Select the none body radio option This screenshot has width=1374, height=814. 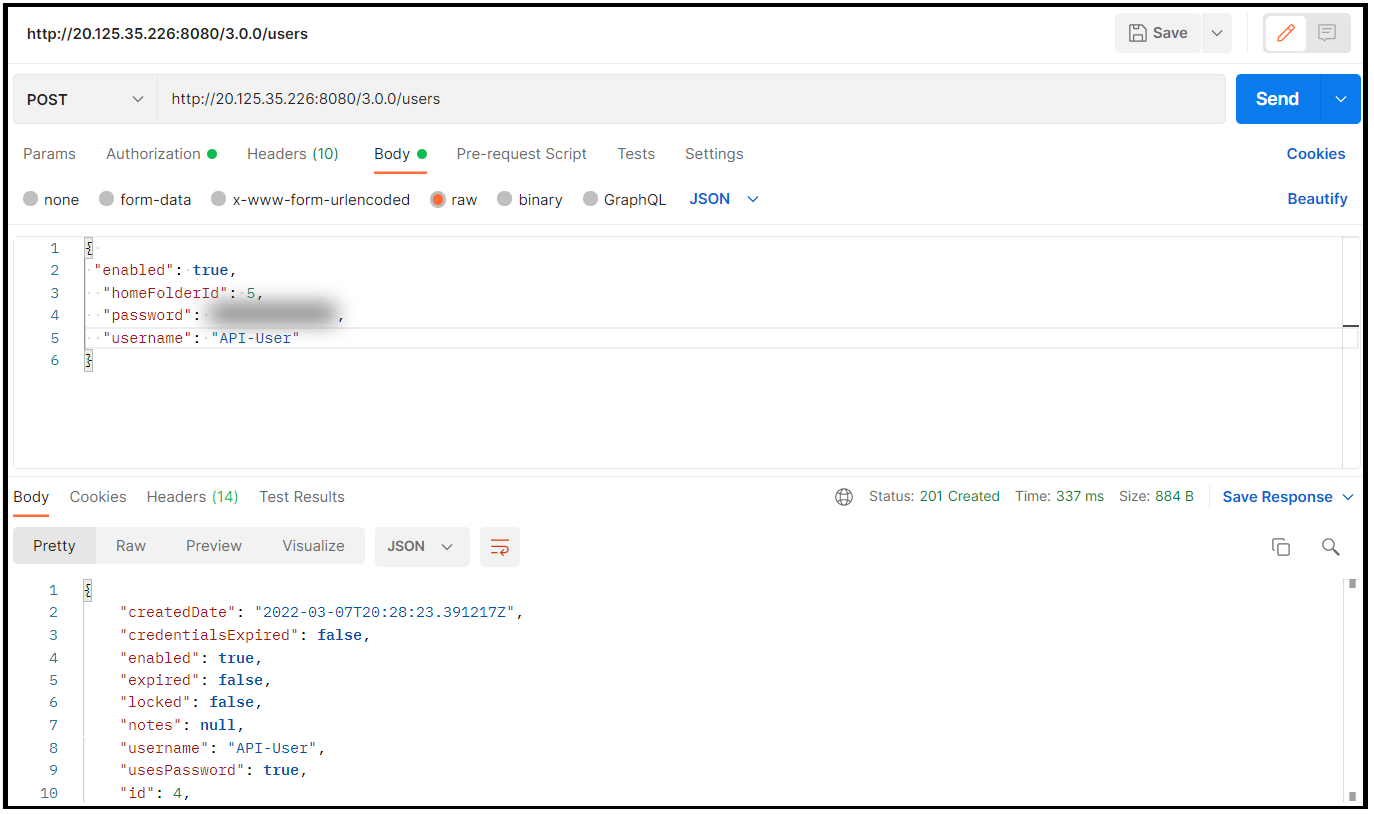[x=31, y=199]
